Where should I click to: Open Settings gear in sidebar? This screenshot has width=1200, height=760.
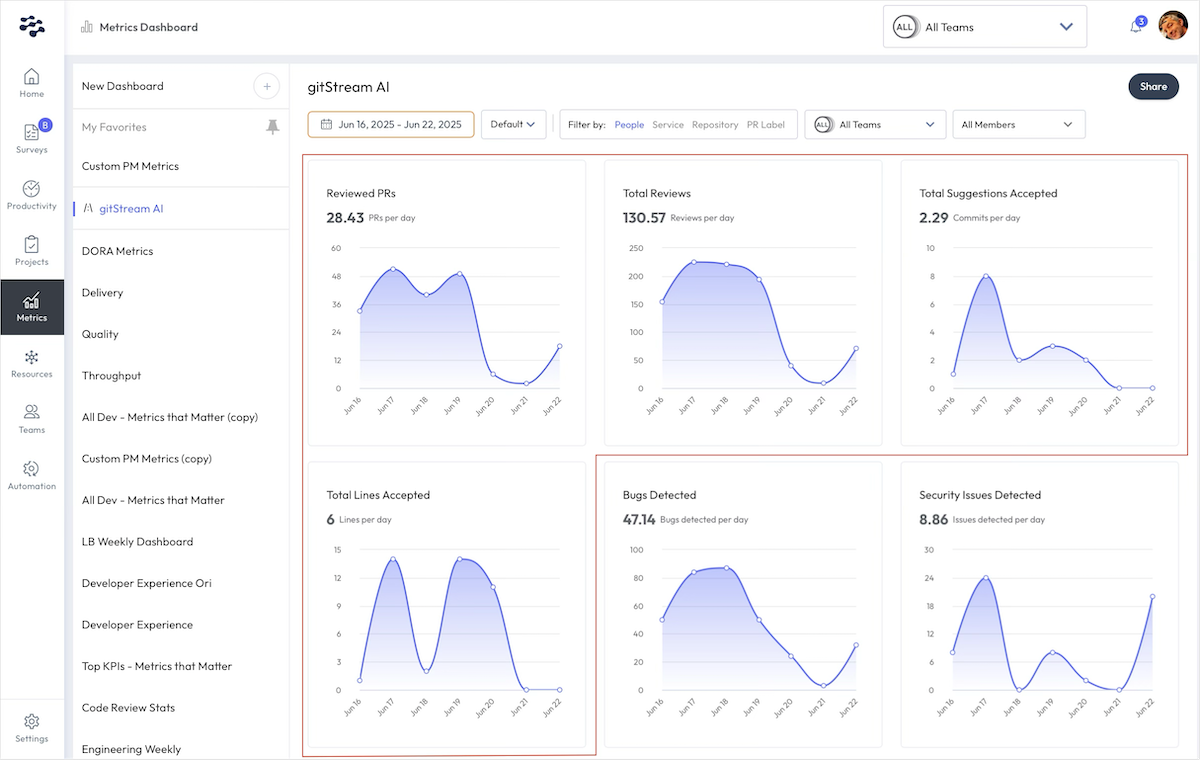click(32, 728)
